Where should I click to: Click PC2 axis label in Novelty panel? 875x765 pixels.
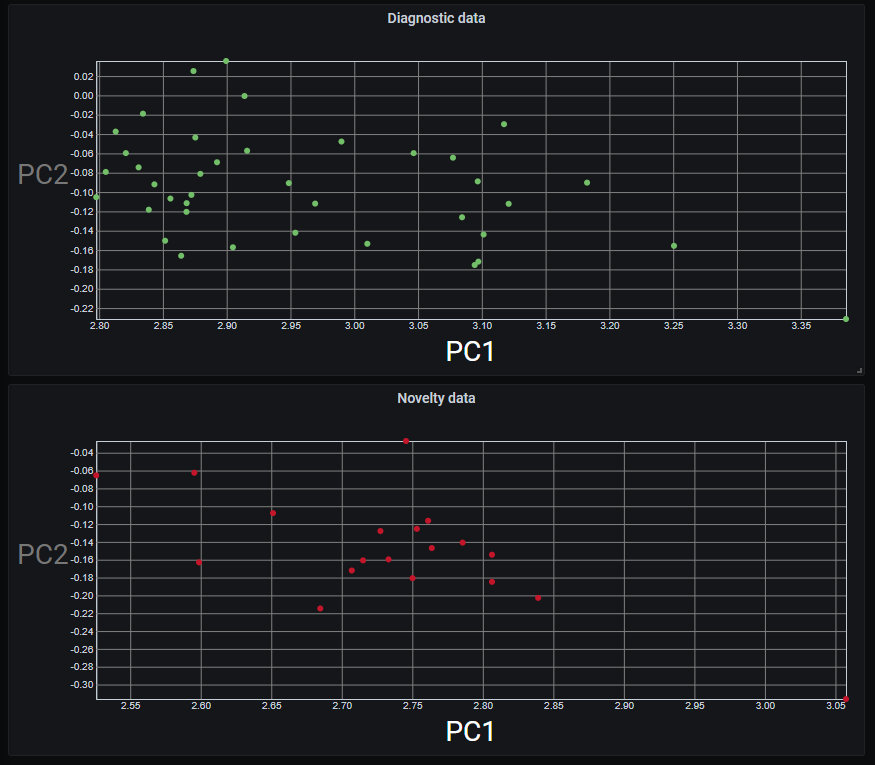[43, 555]
